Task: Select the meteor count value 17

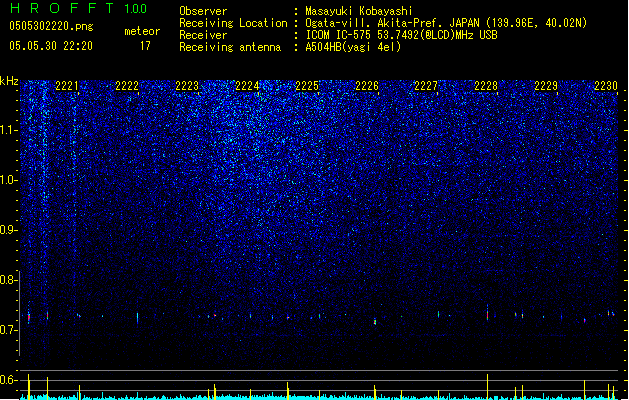Action: coord(145,46)
